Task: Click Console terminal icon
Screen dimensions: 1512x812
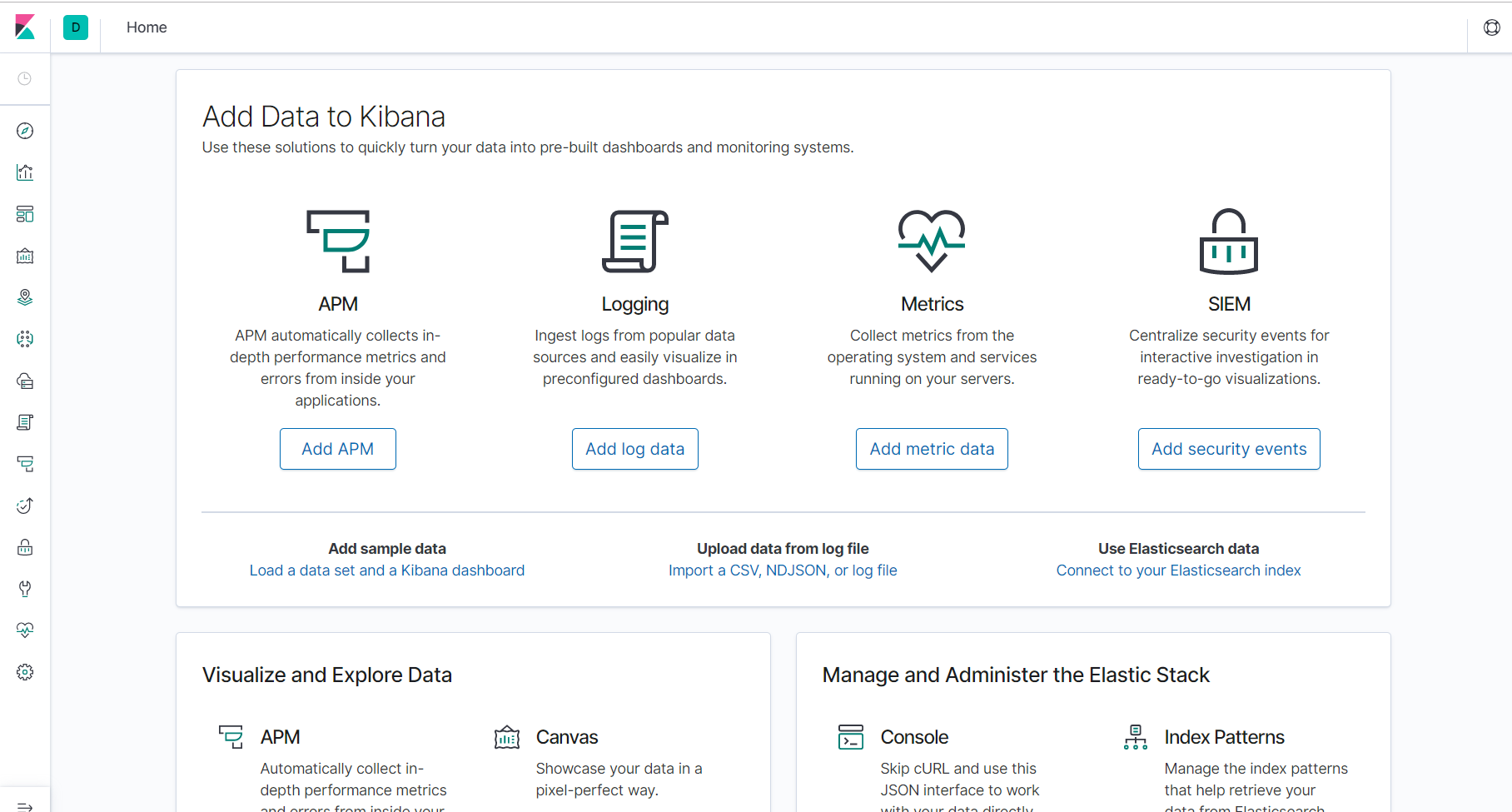Action: (x=851, y=737)
